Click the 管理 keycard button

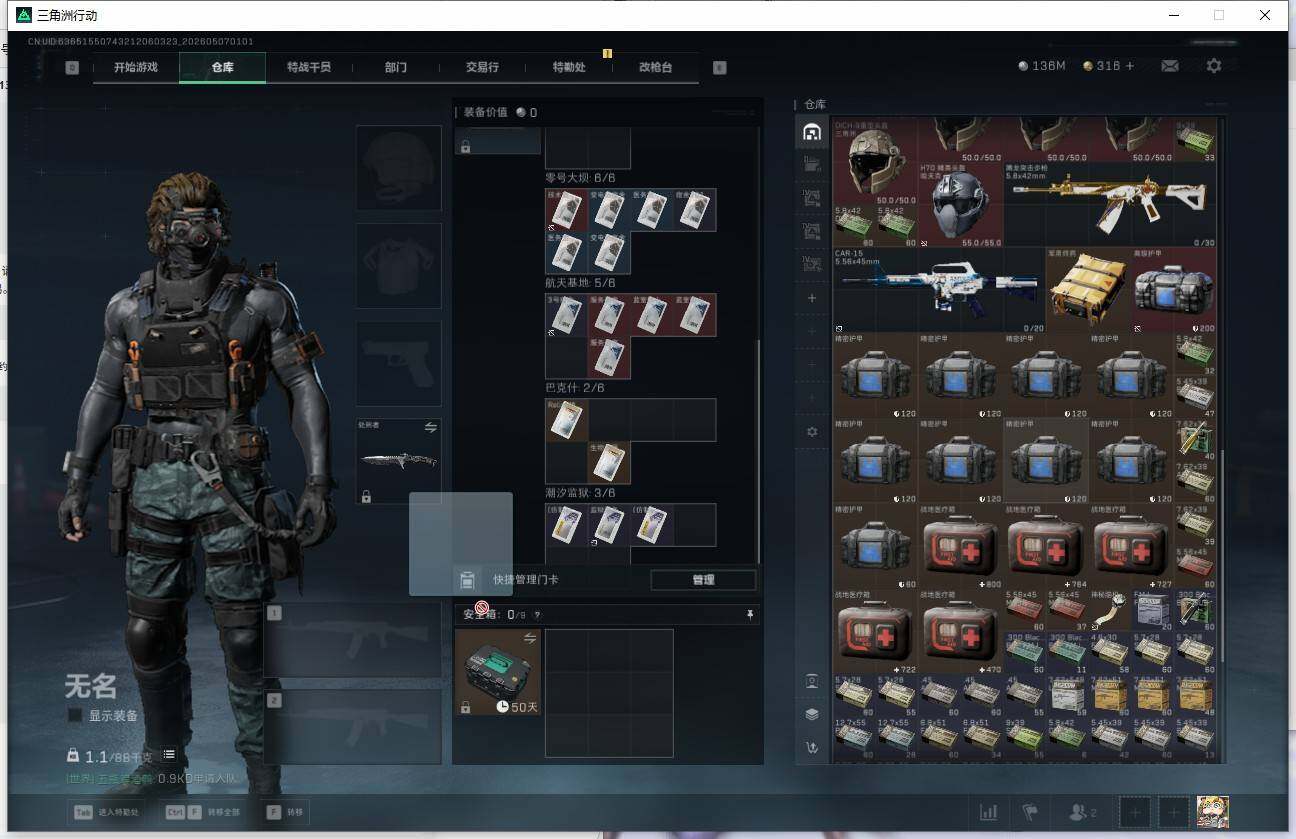703,580
